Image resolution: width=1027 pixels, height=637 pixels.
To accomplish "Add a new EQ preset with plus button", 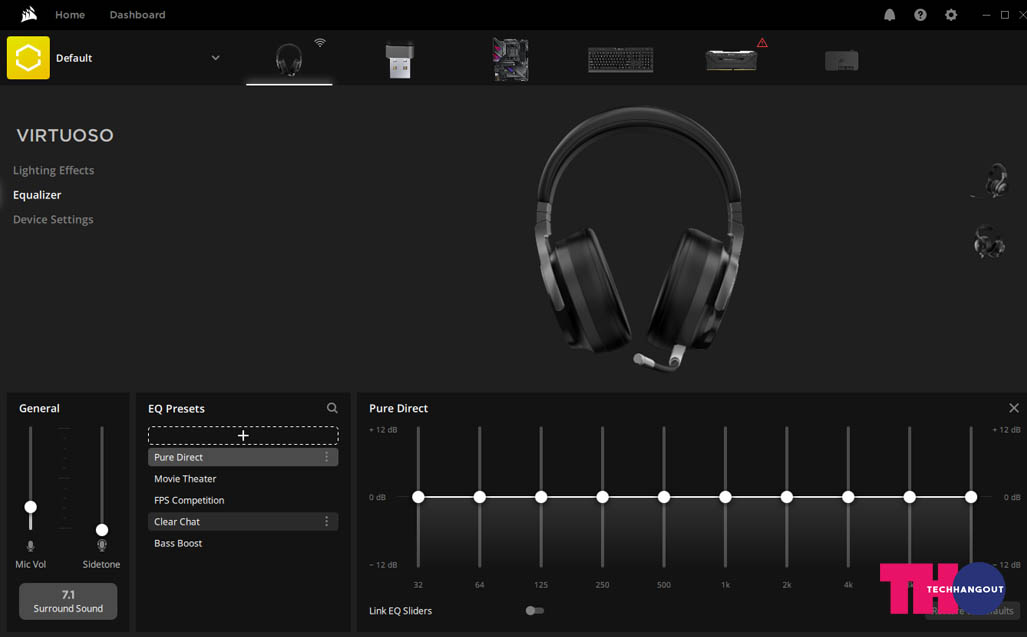I will tap(243, 435).
